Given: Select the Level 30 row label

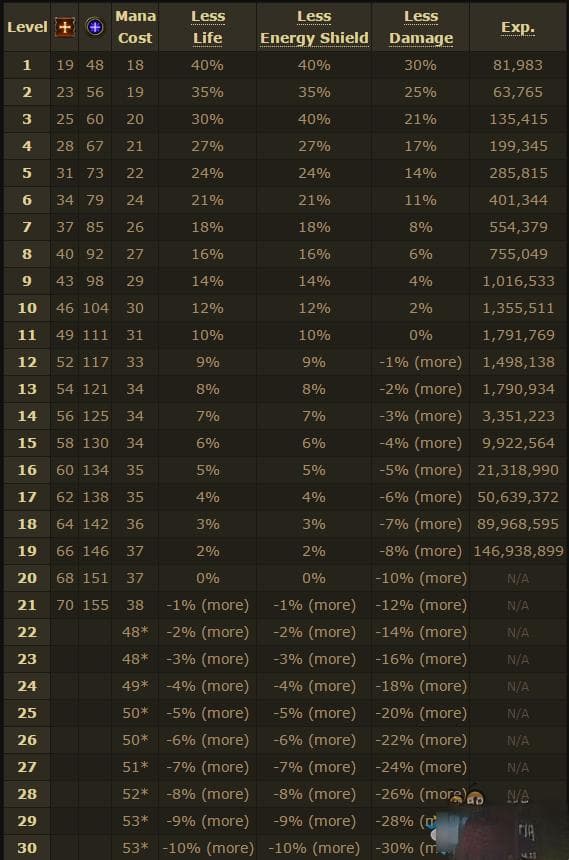Looking at the screenshot, I should tap(27, 848).
